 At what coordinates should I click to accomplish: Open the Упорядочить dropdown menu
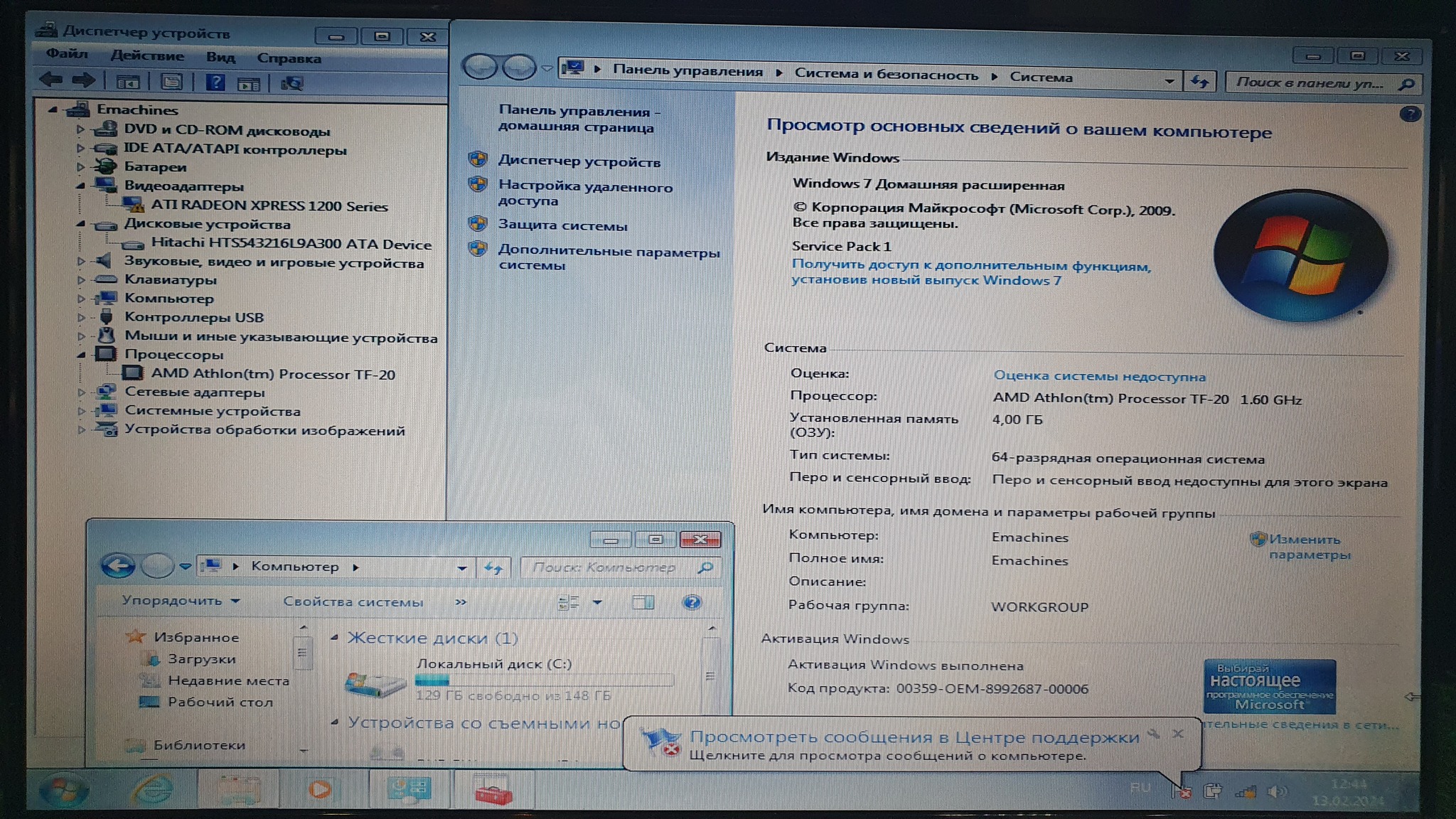180,601
